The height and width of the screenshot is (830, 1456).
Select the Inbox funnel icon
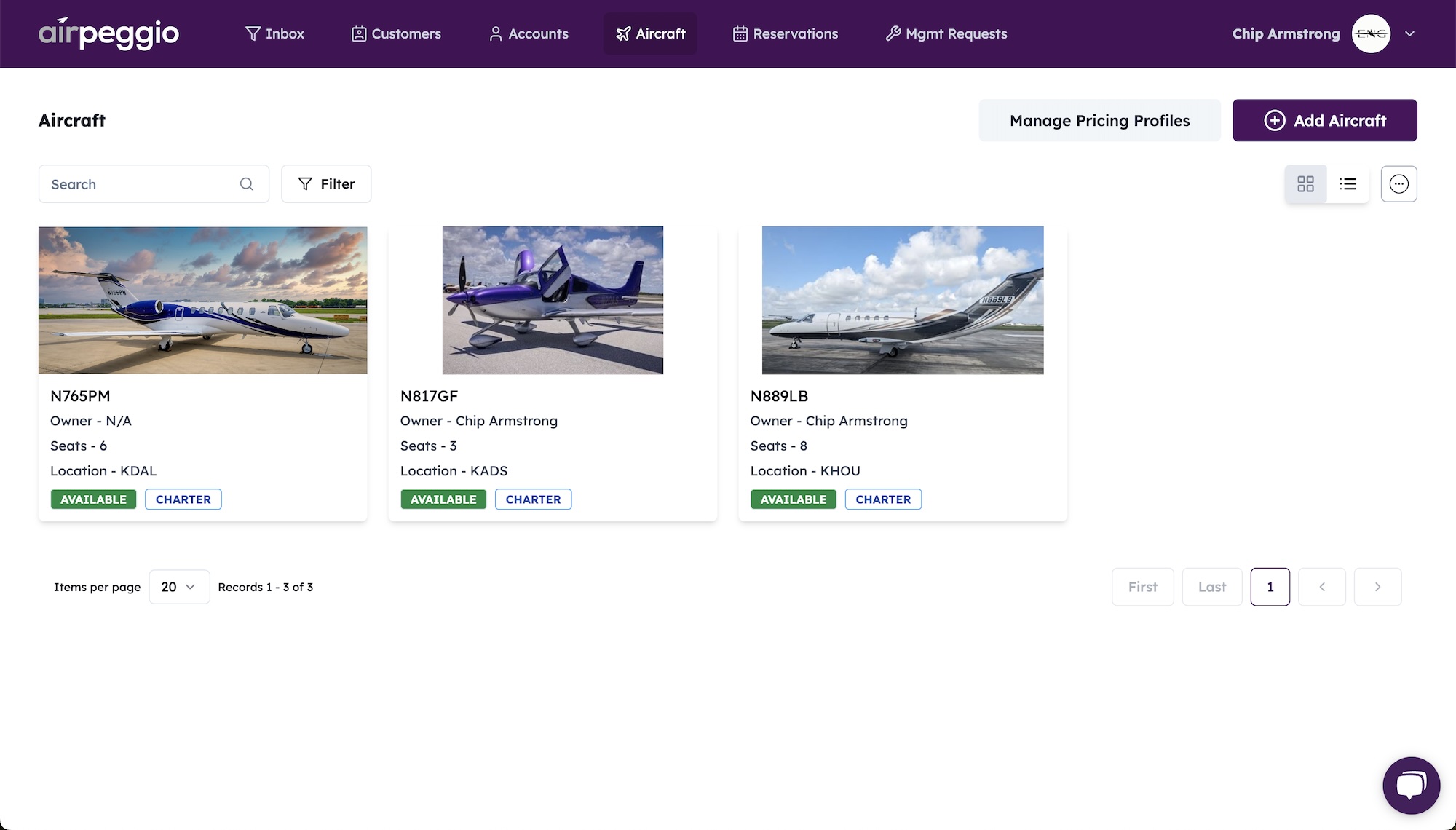(x=253, y=33)
